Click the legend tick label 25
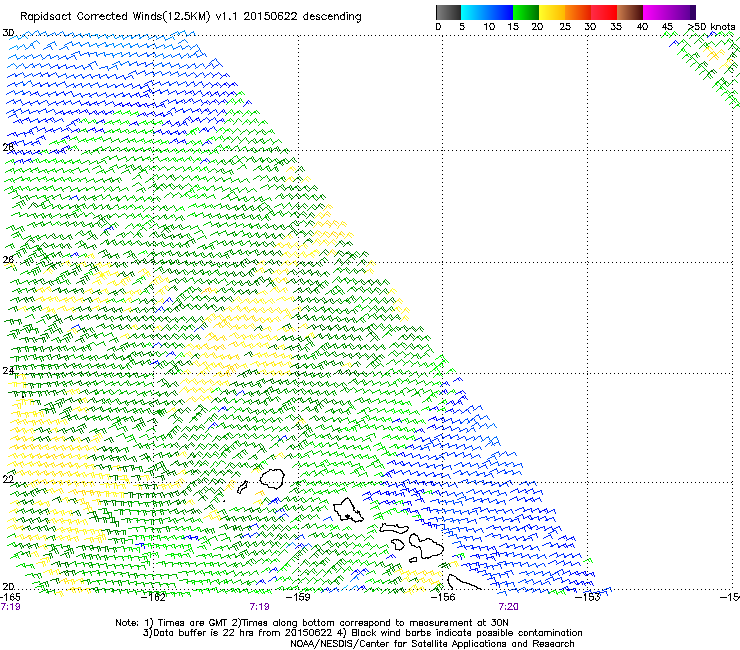Viewport: 740px width, 650px height. [x=565, y=27]
